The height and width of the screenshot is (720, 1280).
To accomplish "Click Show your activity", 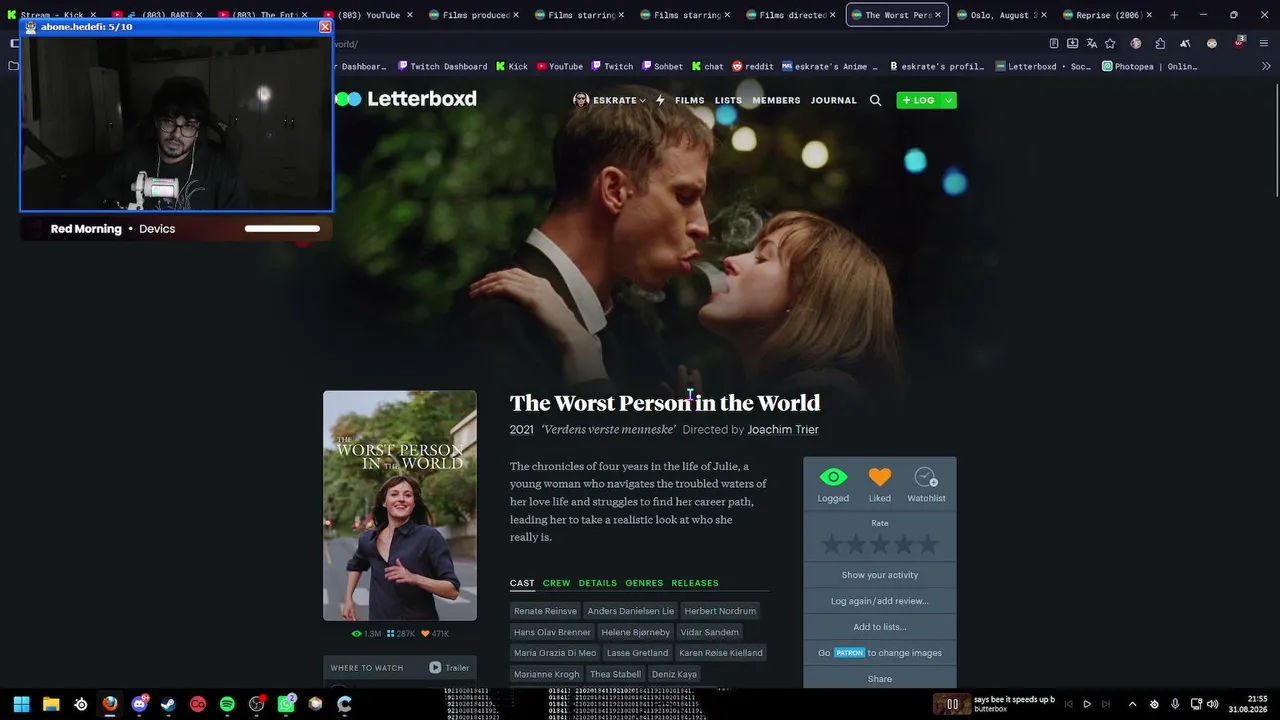I will click(x=880, y=575).
